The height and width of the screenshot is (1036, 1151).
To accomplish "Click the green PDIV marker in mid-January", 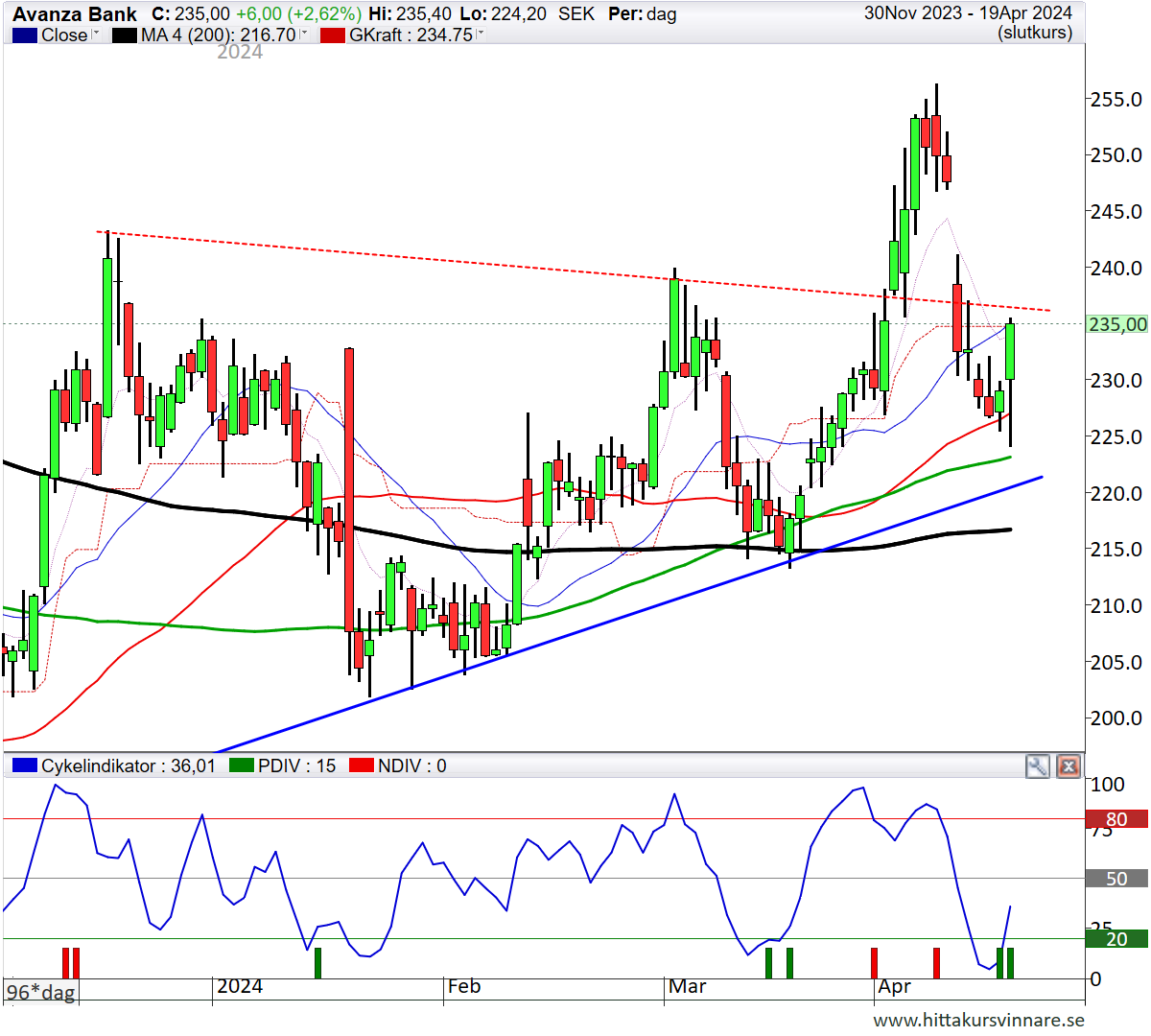I will coord(318,963).
